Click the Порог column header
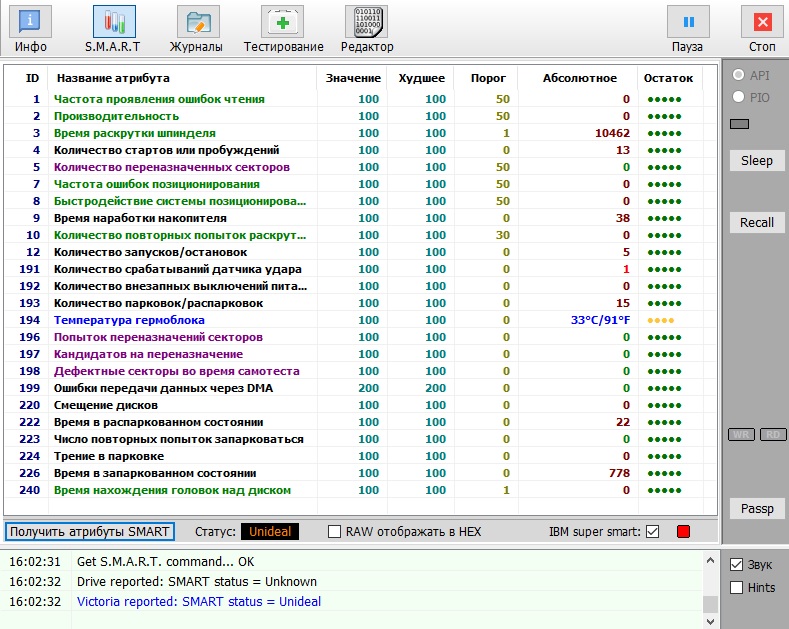Image resolution: width=789 pixels, height=629 pixels. tap(488, 78)
